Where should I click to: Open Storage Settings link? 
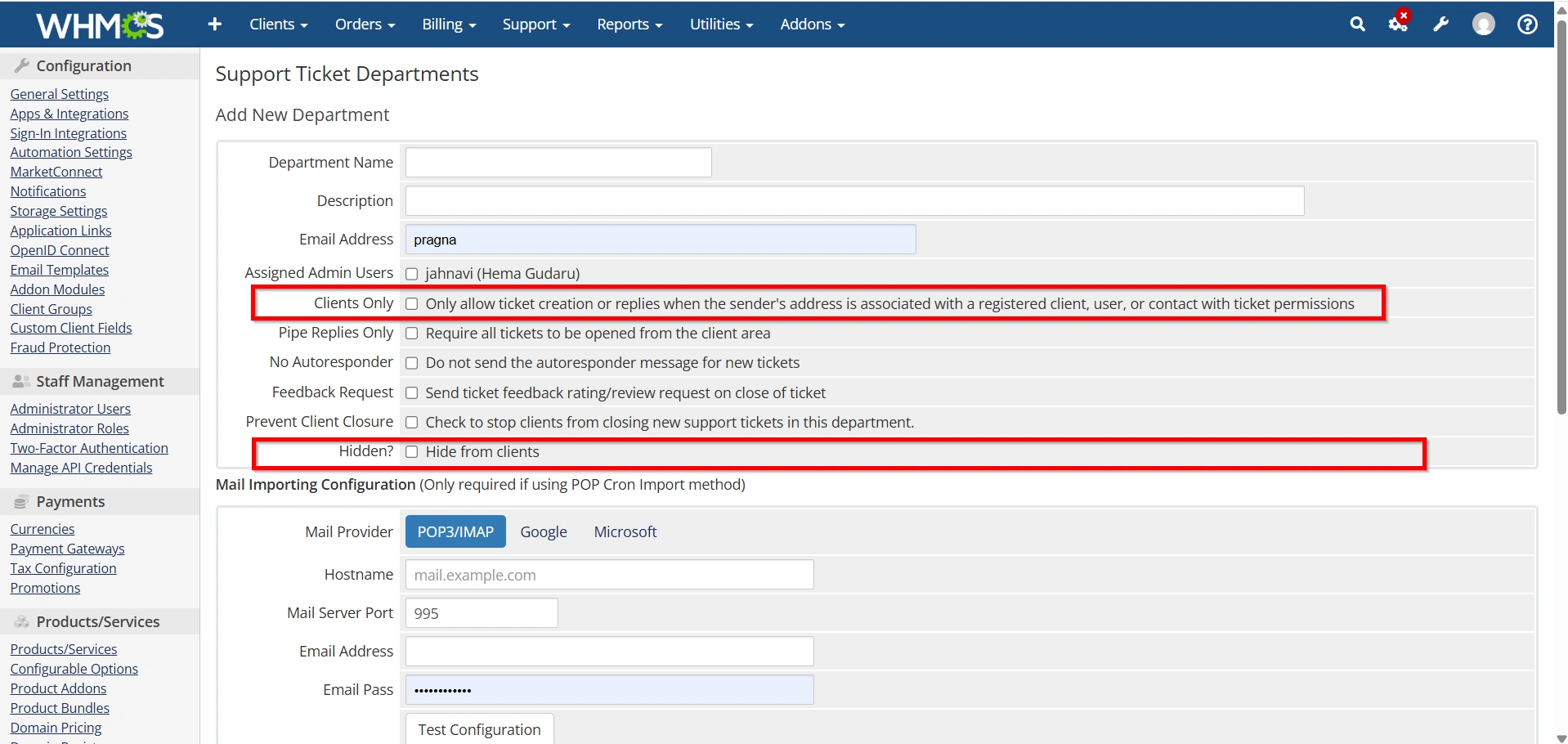coord(59,211)
